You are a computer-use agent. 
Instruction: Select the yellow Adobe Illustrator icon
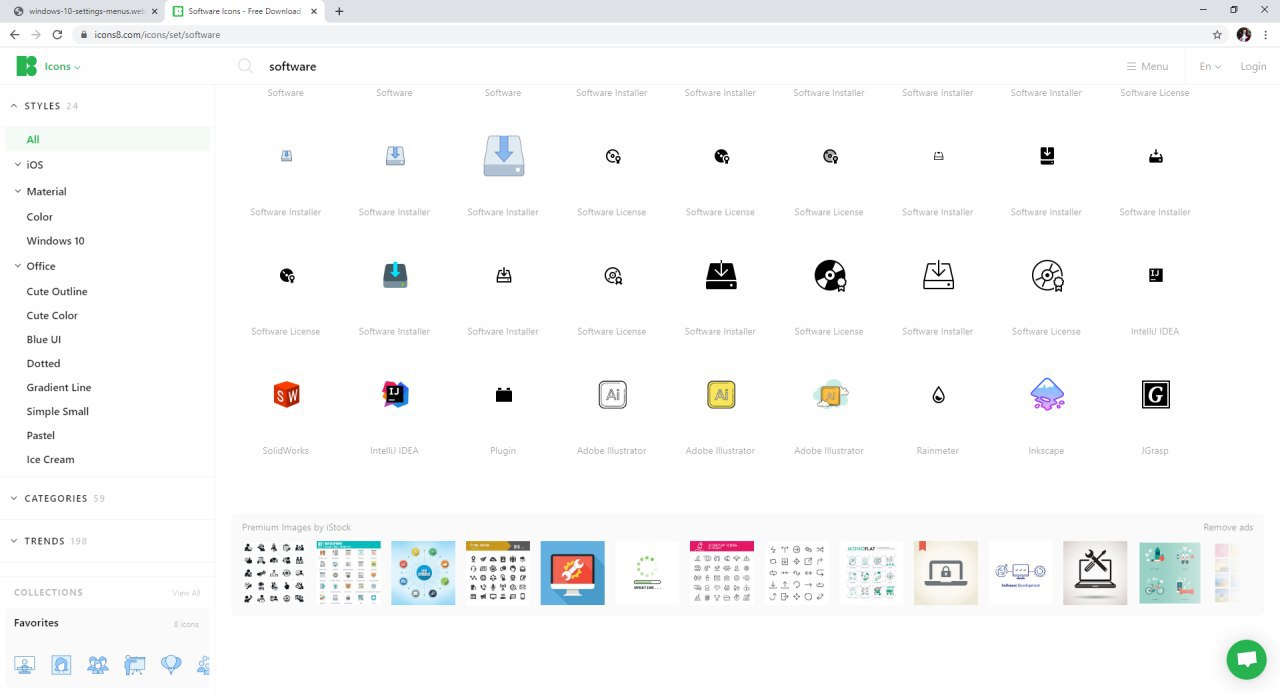click(x=721, y=394)
